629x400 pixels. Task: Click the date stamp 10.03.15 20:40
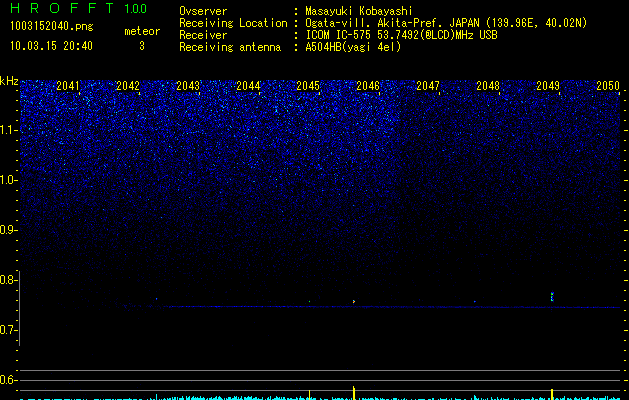(x=51, y=46)
